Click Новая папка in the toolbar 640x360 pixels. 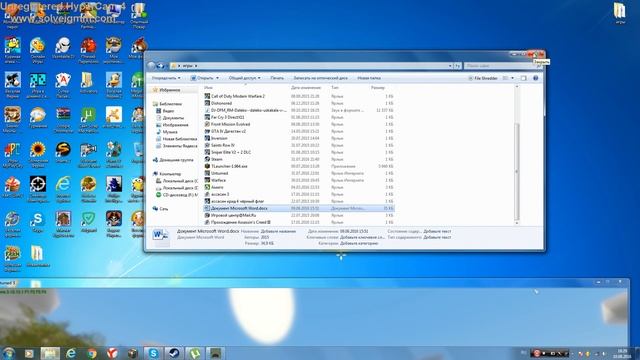(369, 78)
